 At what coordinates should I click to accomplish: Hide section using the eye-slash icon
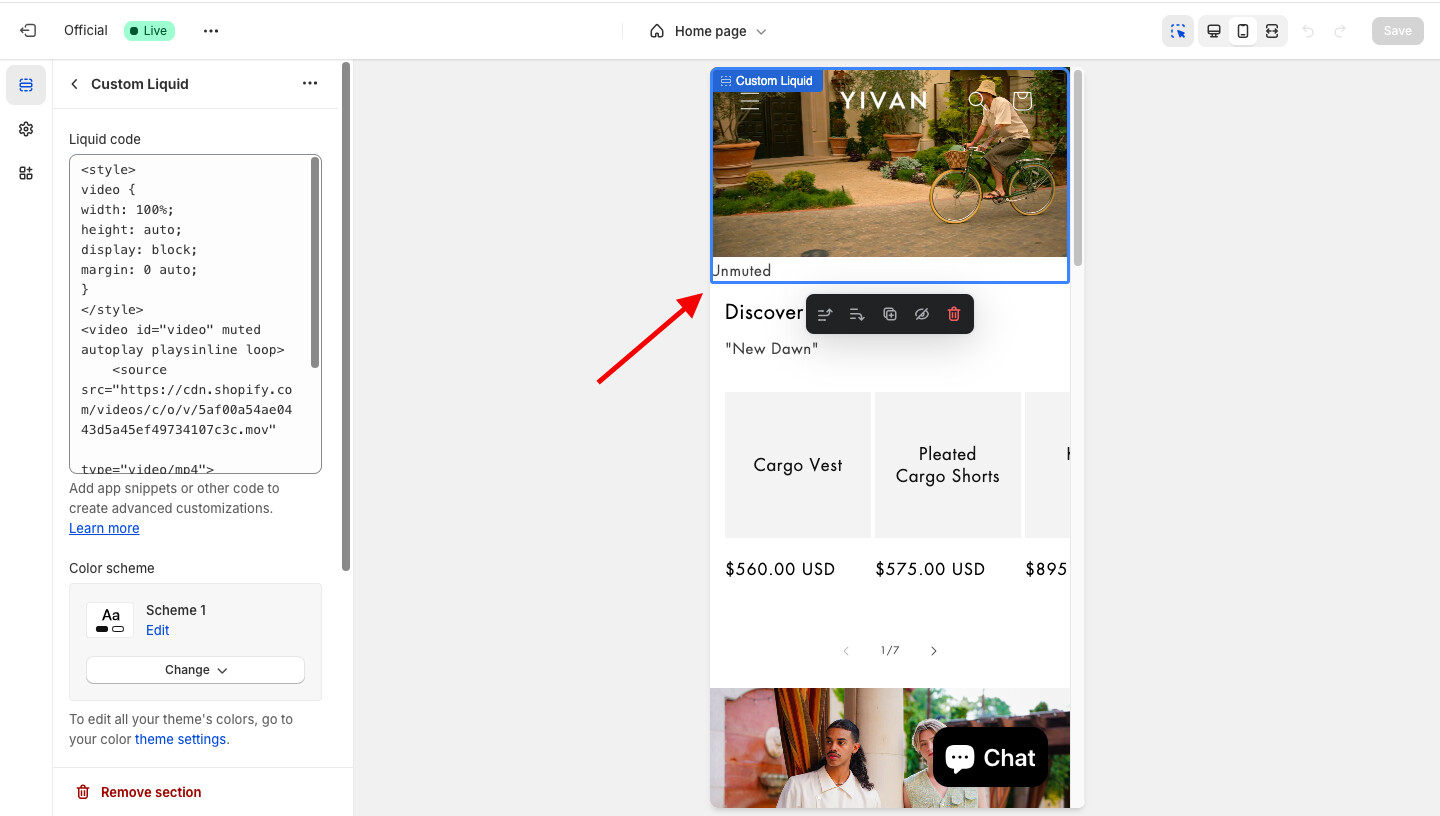922,314
